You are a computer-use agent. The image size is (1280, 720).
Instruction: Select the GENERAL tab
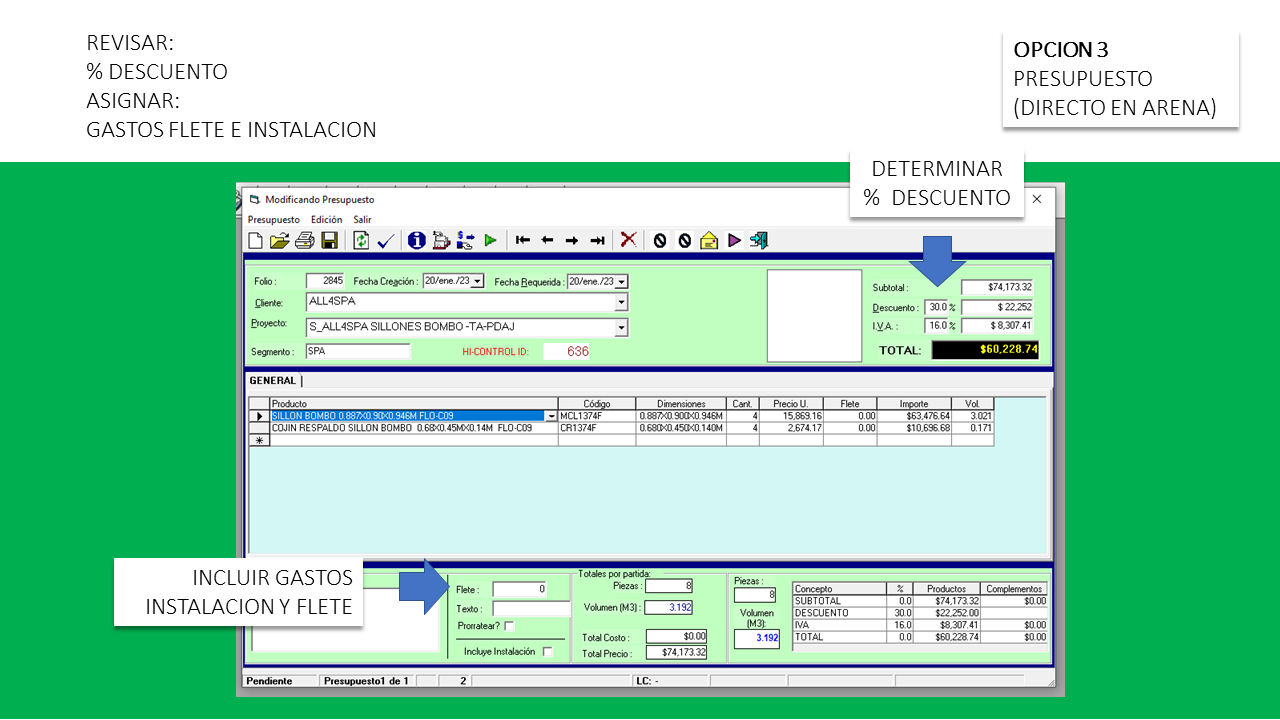pyautogui.click(x=272, y=381)
